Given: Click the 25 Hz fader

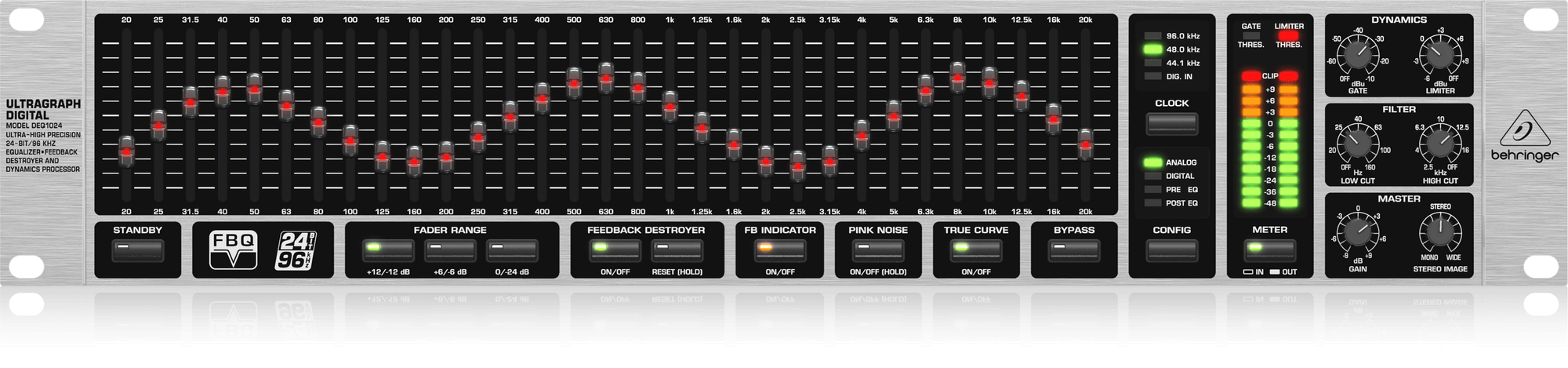Looking at the screenshot, I should (158, 126).
